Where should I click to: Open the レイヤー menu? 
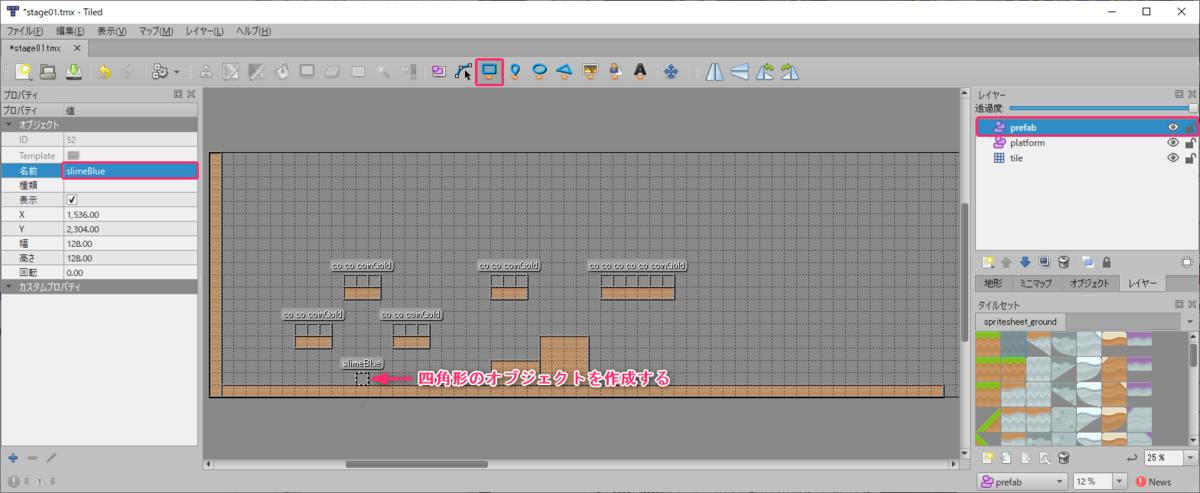coord(205,32)
